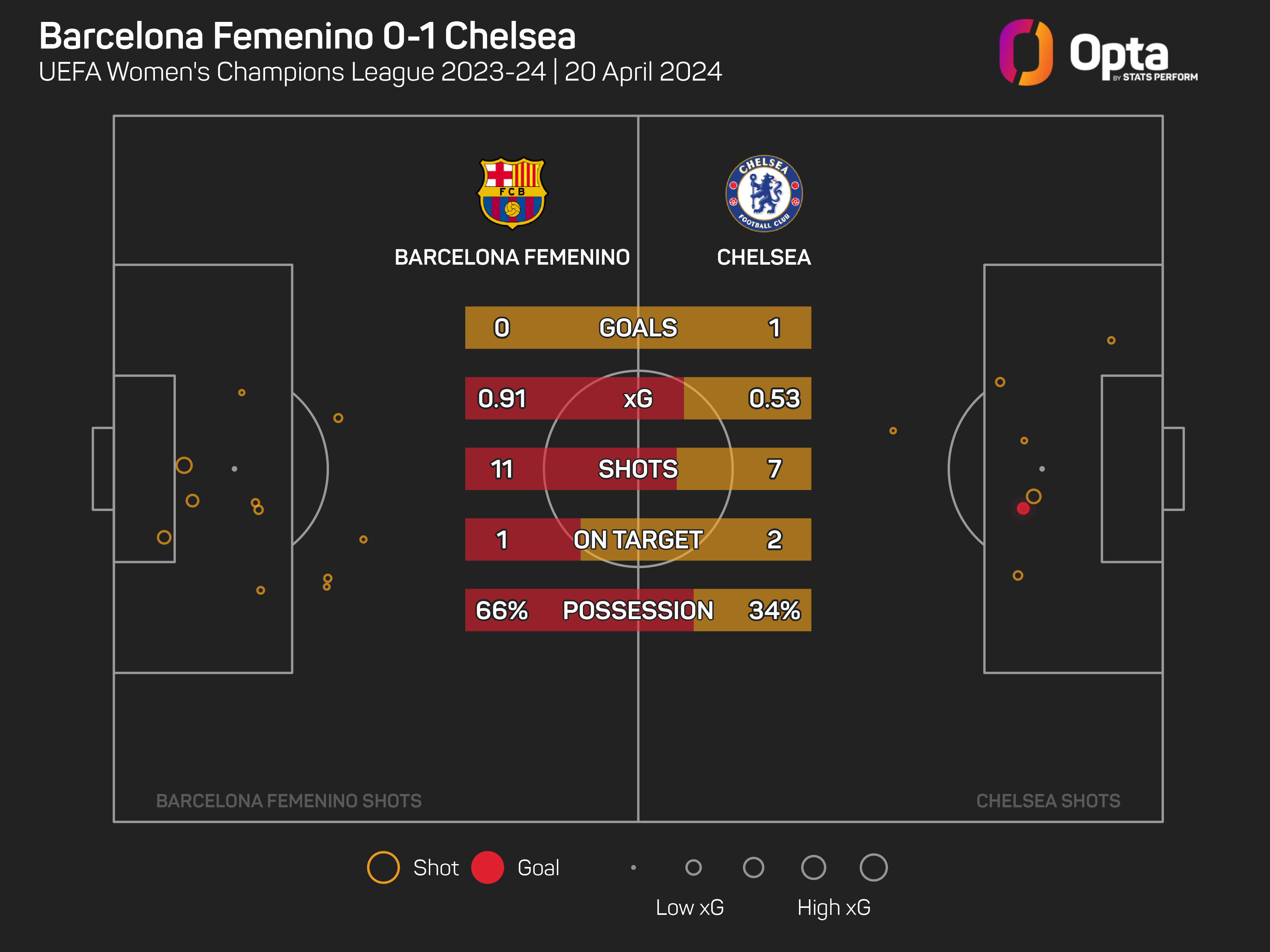Select the penalty spot in Barcelona's shot area

(234, 469)
